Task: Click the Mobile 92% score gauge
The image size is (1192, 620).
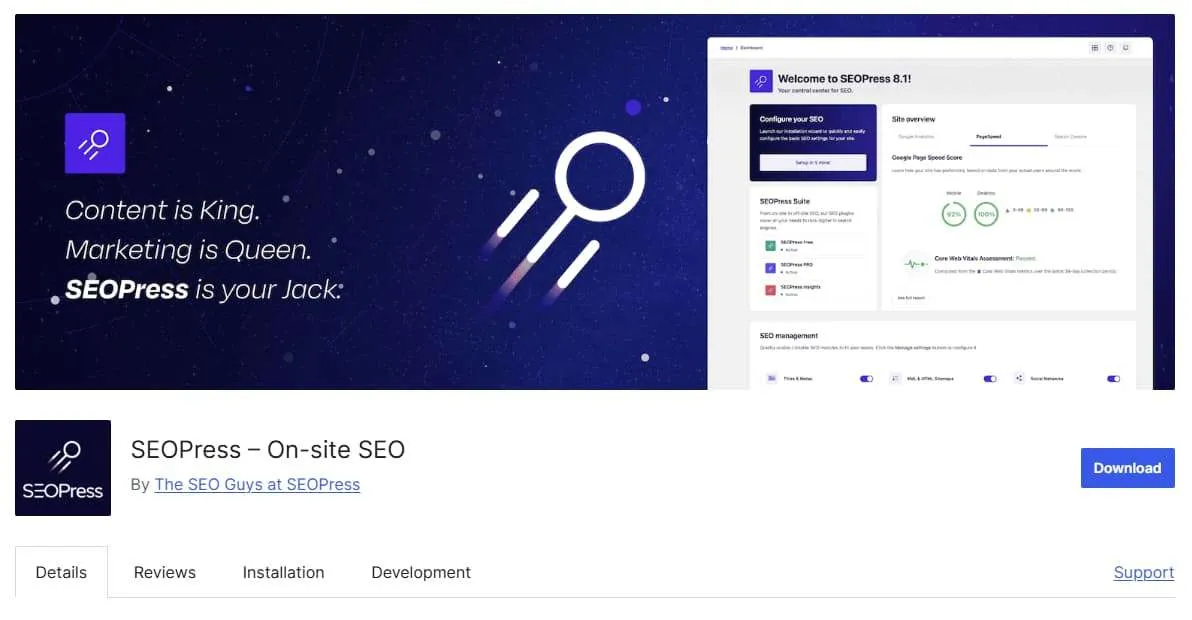Action: click(953, 214)
